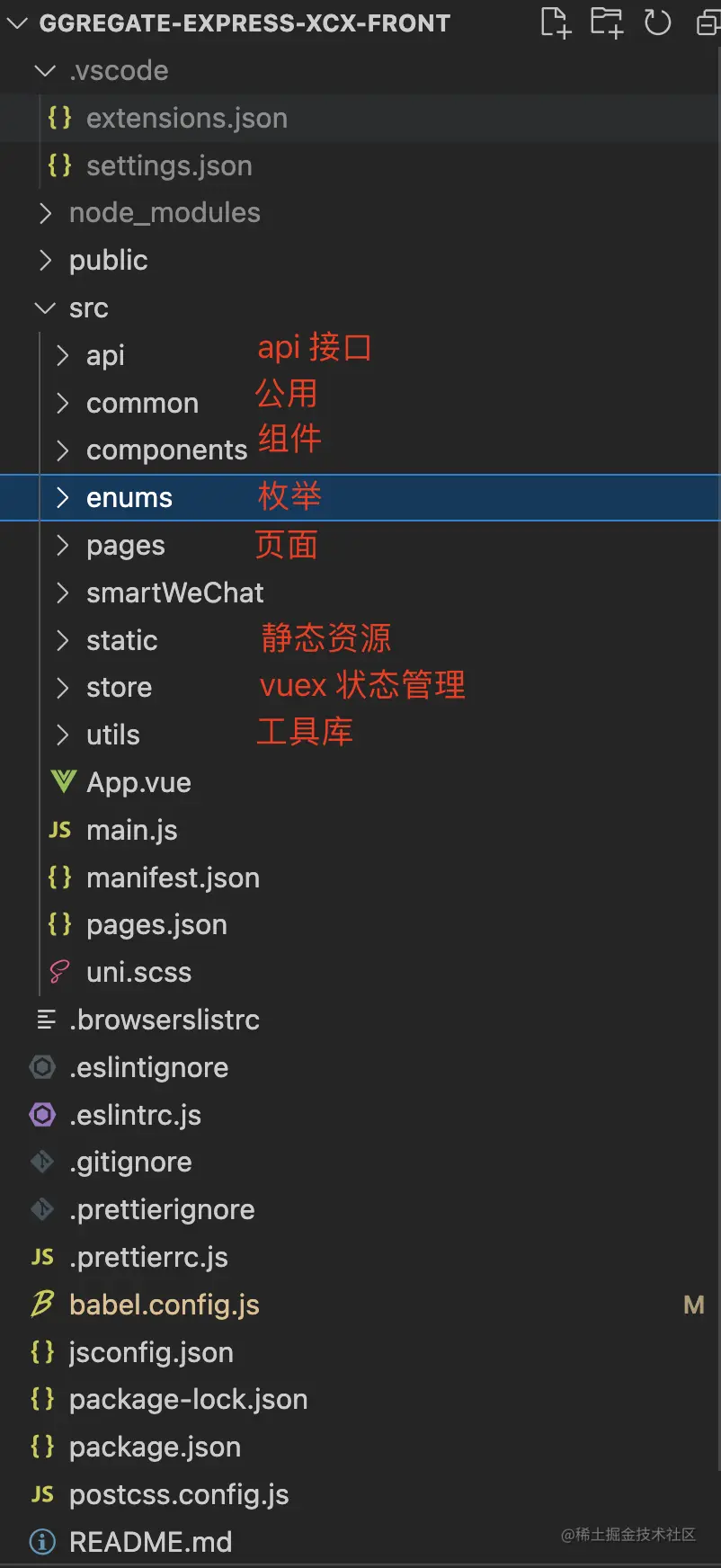Click the Collapse Folders icon
The height and width of the screenshot is (1568, 721).
point(709,22)
